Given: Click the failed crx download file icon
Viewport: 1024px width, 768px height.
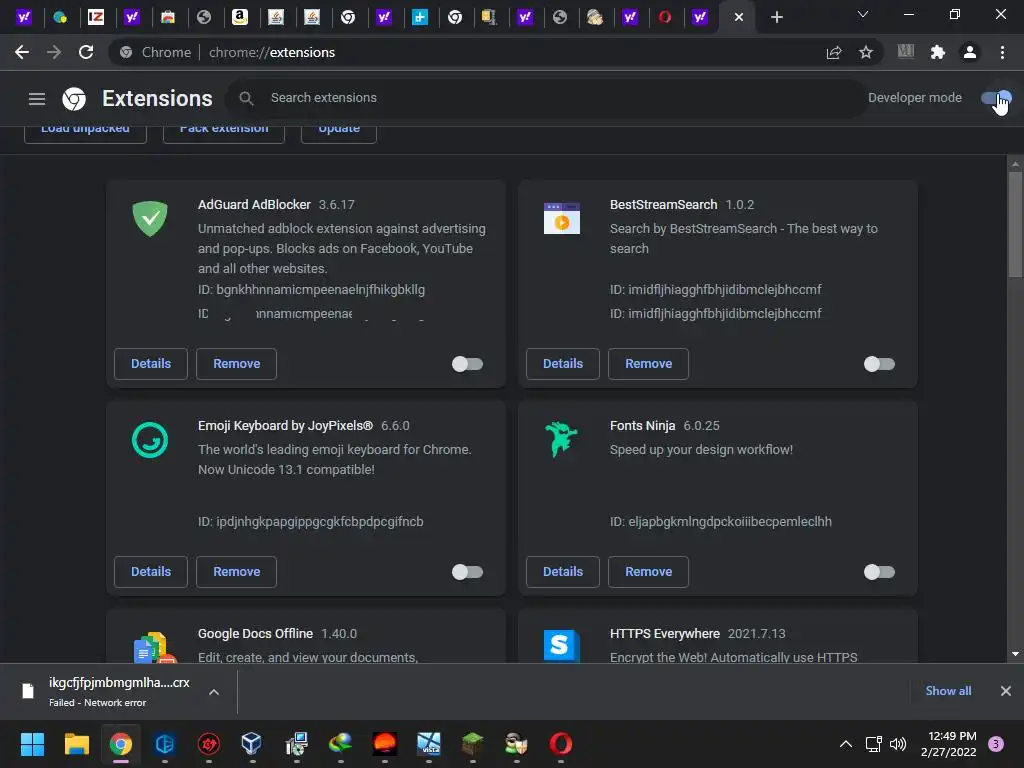Looking at the screenshot, I should coord(27,691).
